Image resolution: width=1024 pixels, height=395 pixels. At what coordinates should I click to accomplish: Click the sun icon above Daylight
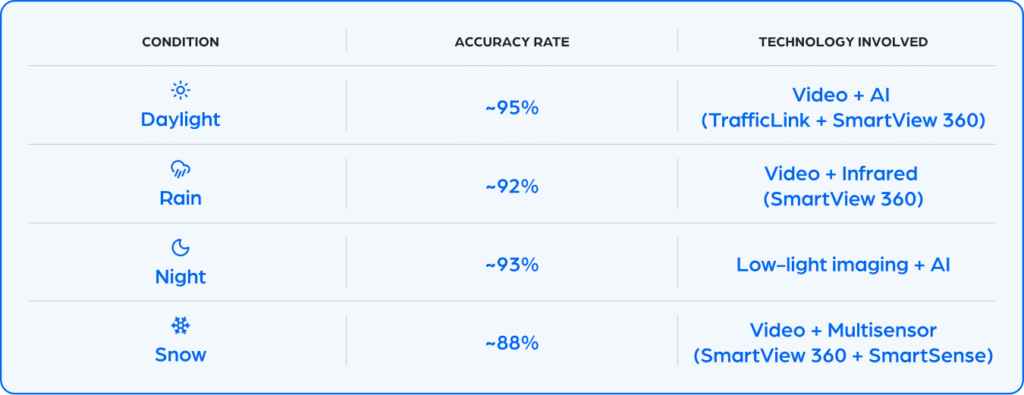180,90
